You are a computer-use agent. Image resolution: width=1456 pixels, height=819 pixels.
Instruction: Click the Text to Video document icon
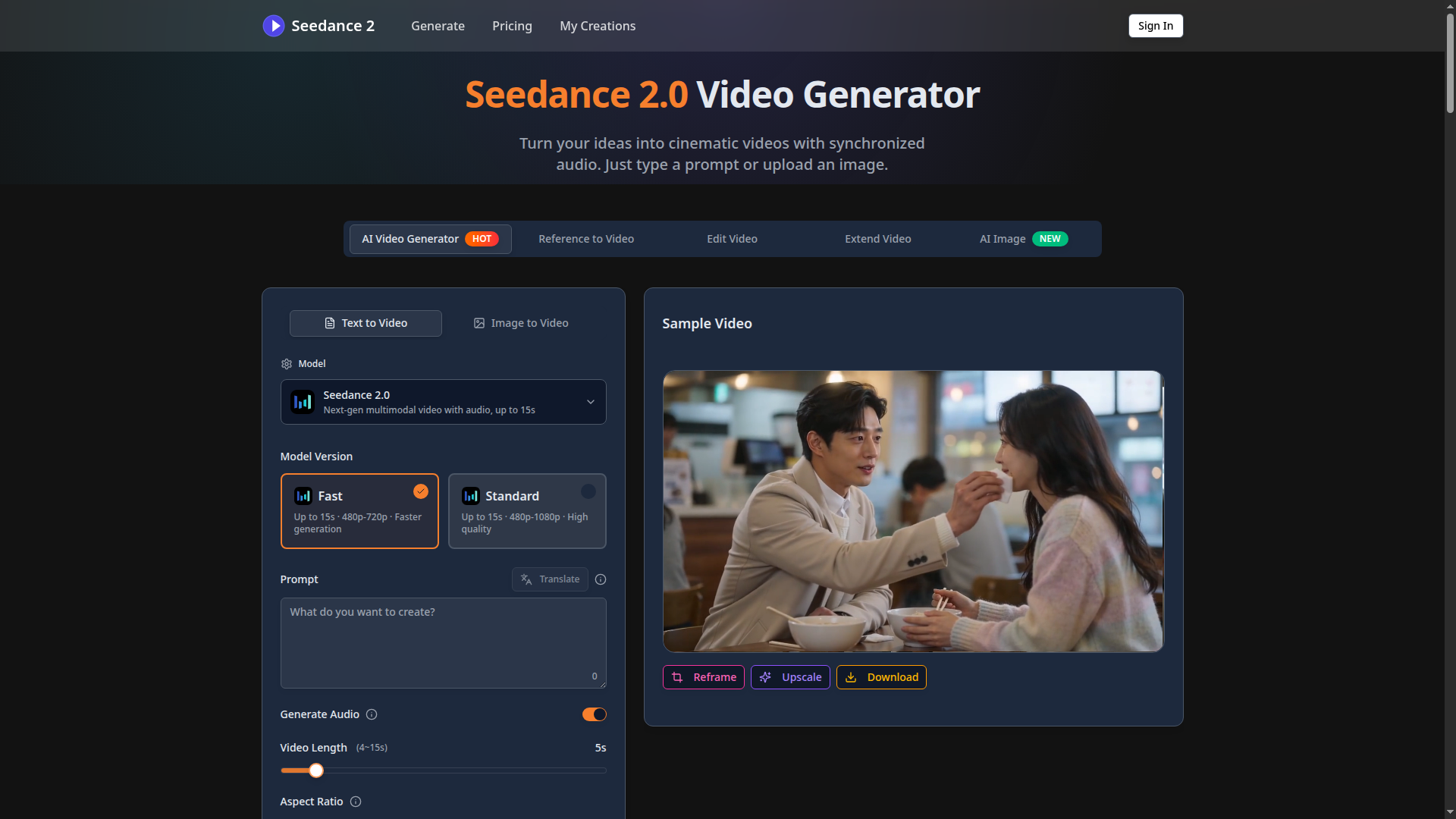tap(328, 323)
